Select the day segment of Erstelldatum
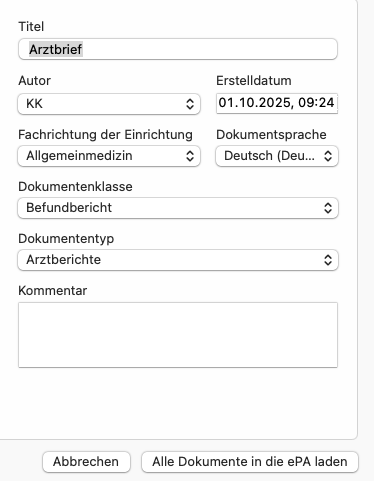Viewport: 374px width, 481px height. click(224, 103)
